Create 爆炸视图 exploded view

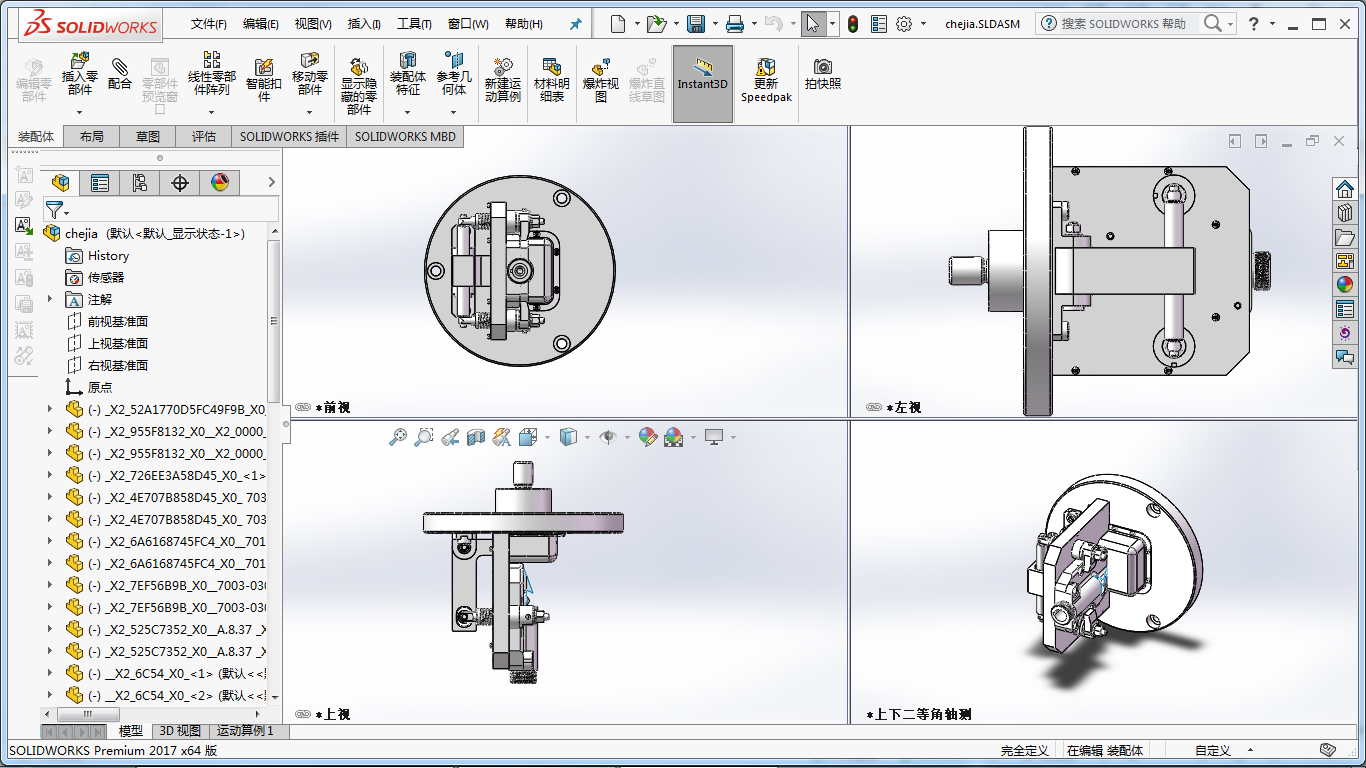pyautogui.click(x=601, y=80)
